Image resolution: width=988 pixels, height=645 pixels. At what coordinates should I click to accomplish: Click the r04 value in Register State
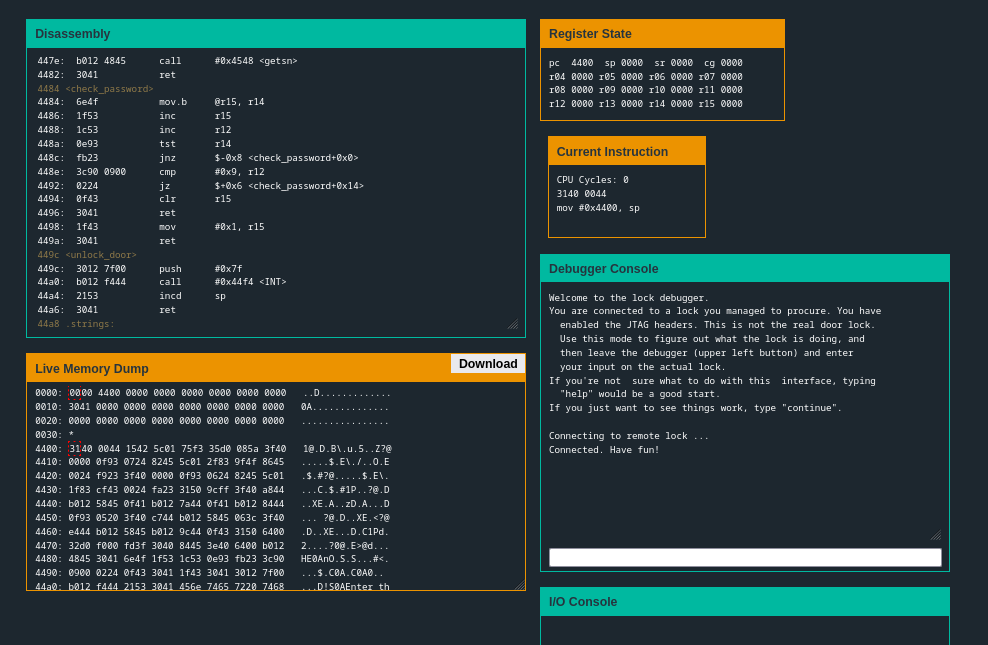pos(582,77)
